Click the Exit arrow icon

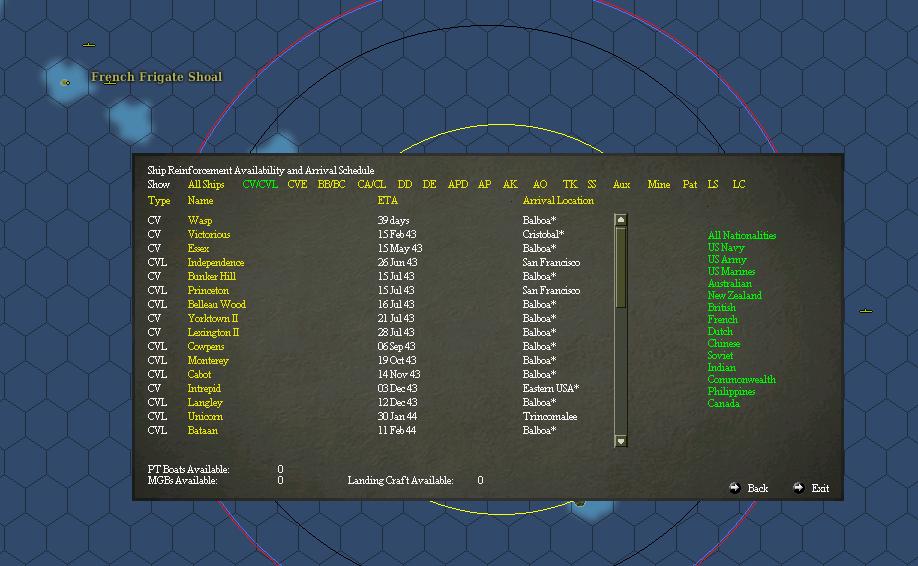799,488
